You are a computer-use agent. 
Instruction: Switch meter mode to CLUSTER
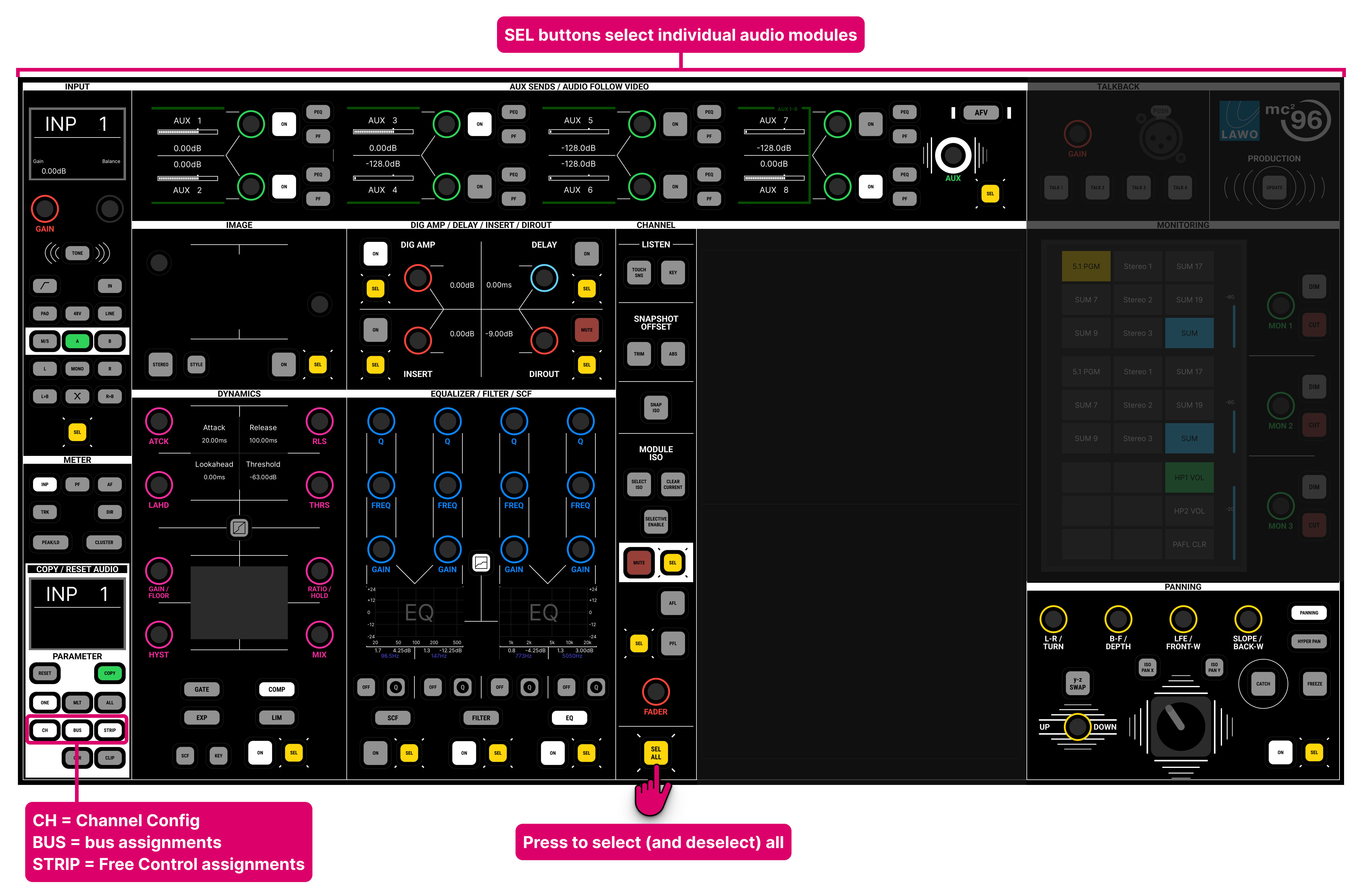click(104, 542)
